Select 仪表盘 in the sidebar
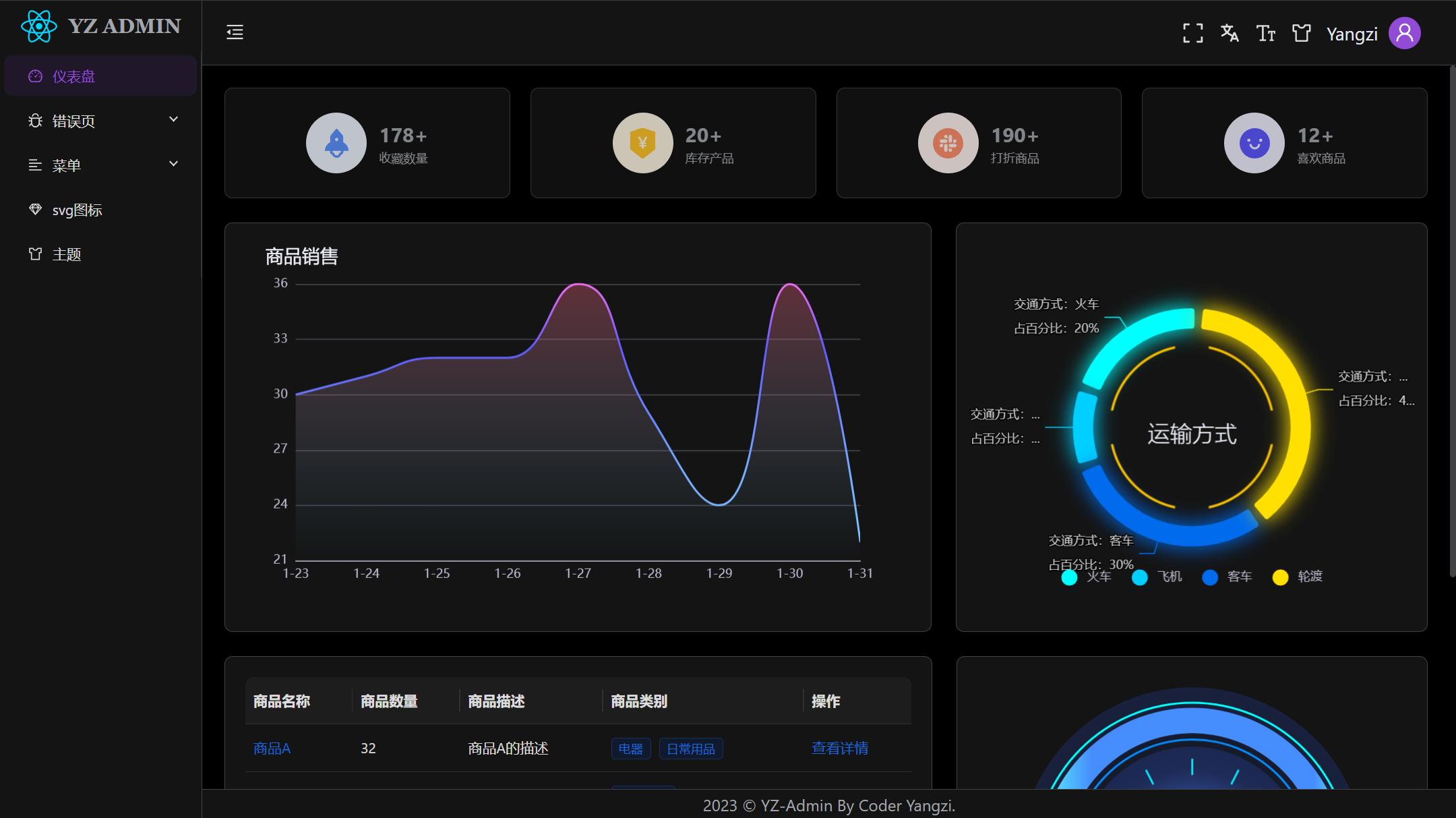The height and width of the screenshot is (818, 1456). click(74, 76)
